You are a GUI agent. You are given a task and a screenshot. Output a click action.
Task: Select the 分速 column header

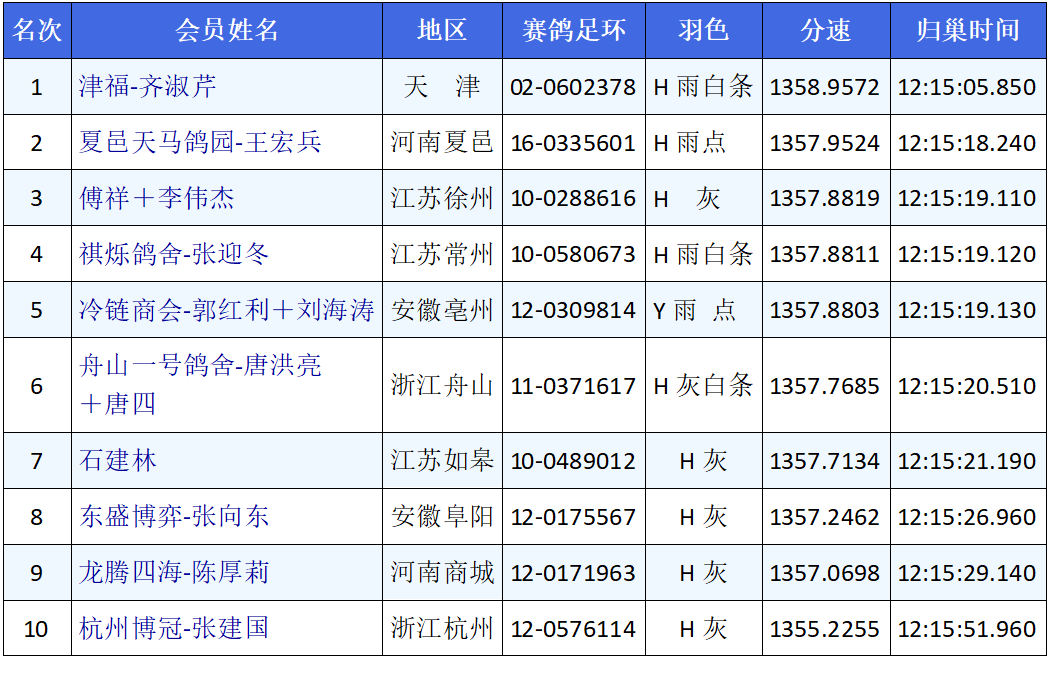tap(825, 30)
